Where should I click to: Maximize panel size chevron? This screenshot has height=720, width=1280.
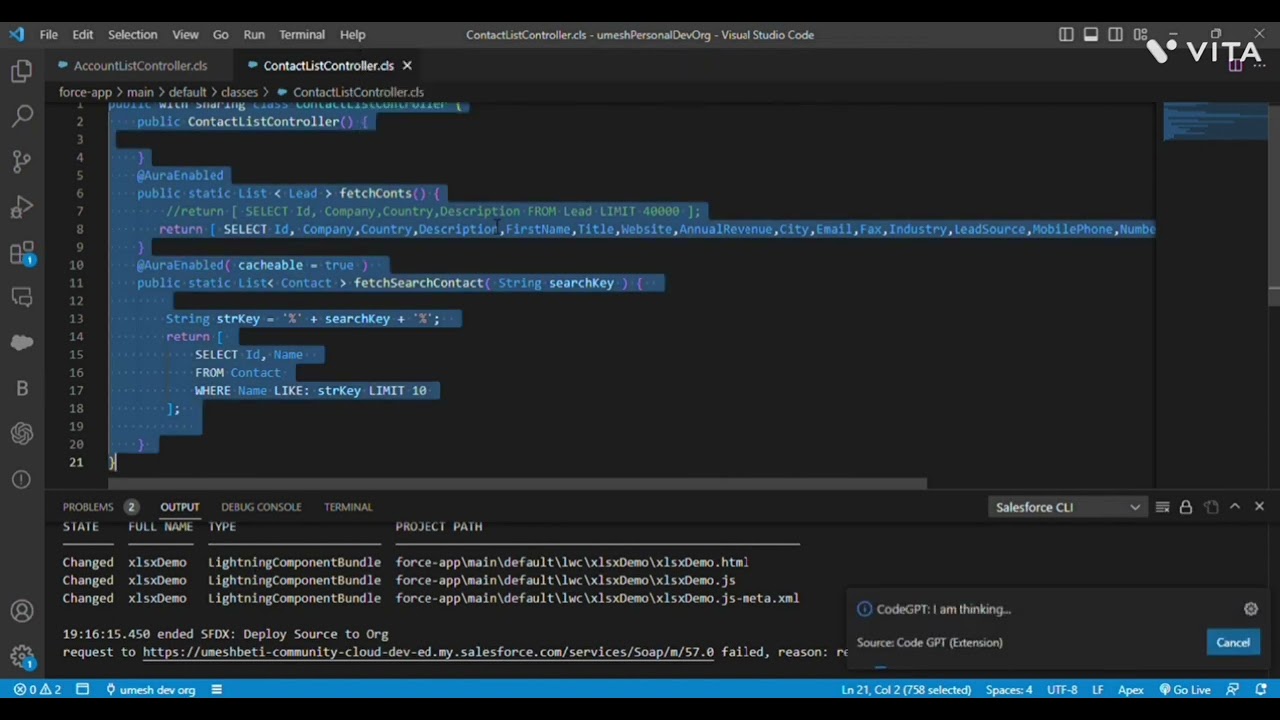point(1235,507)
